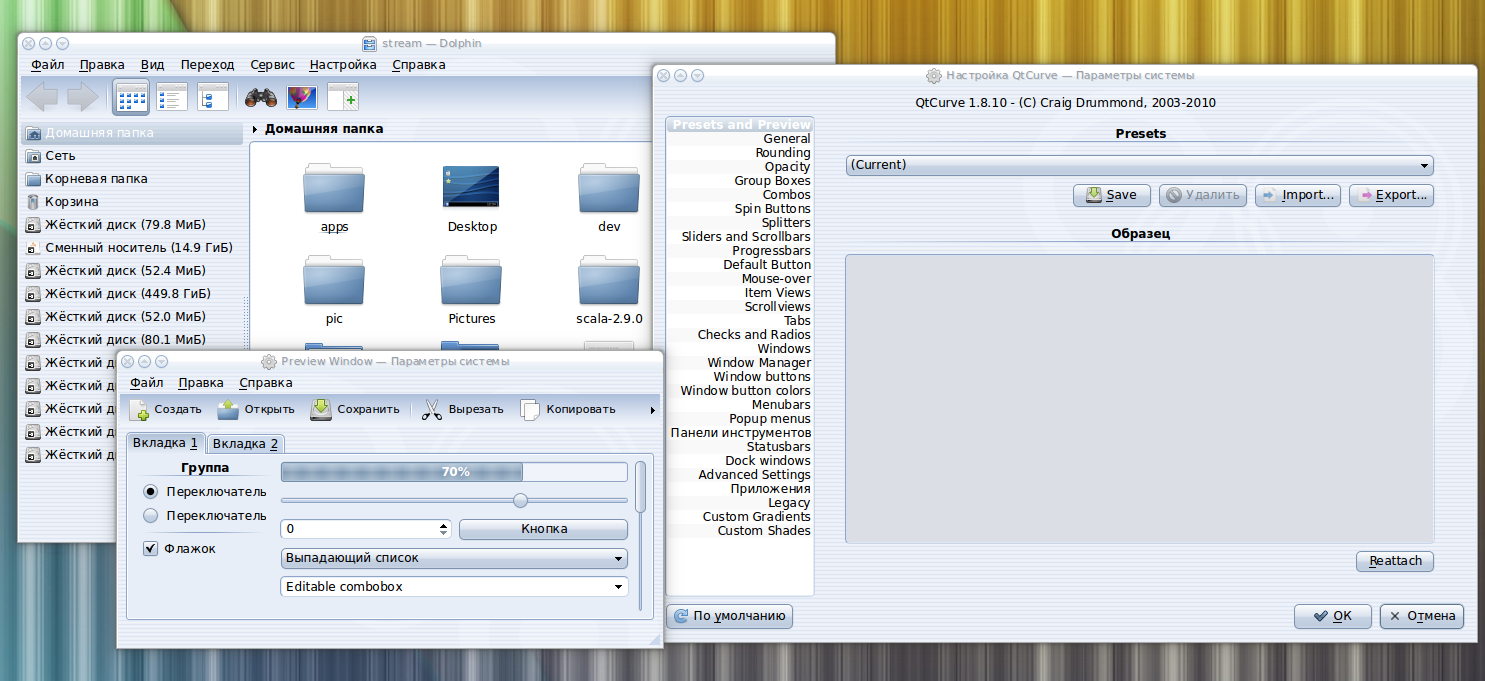Open Вид menu in Dolphin
This screenshot has height=681, width=1485.
(x=152, y=65)
